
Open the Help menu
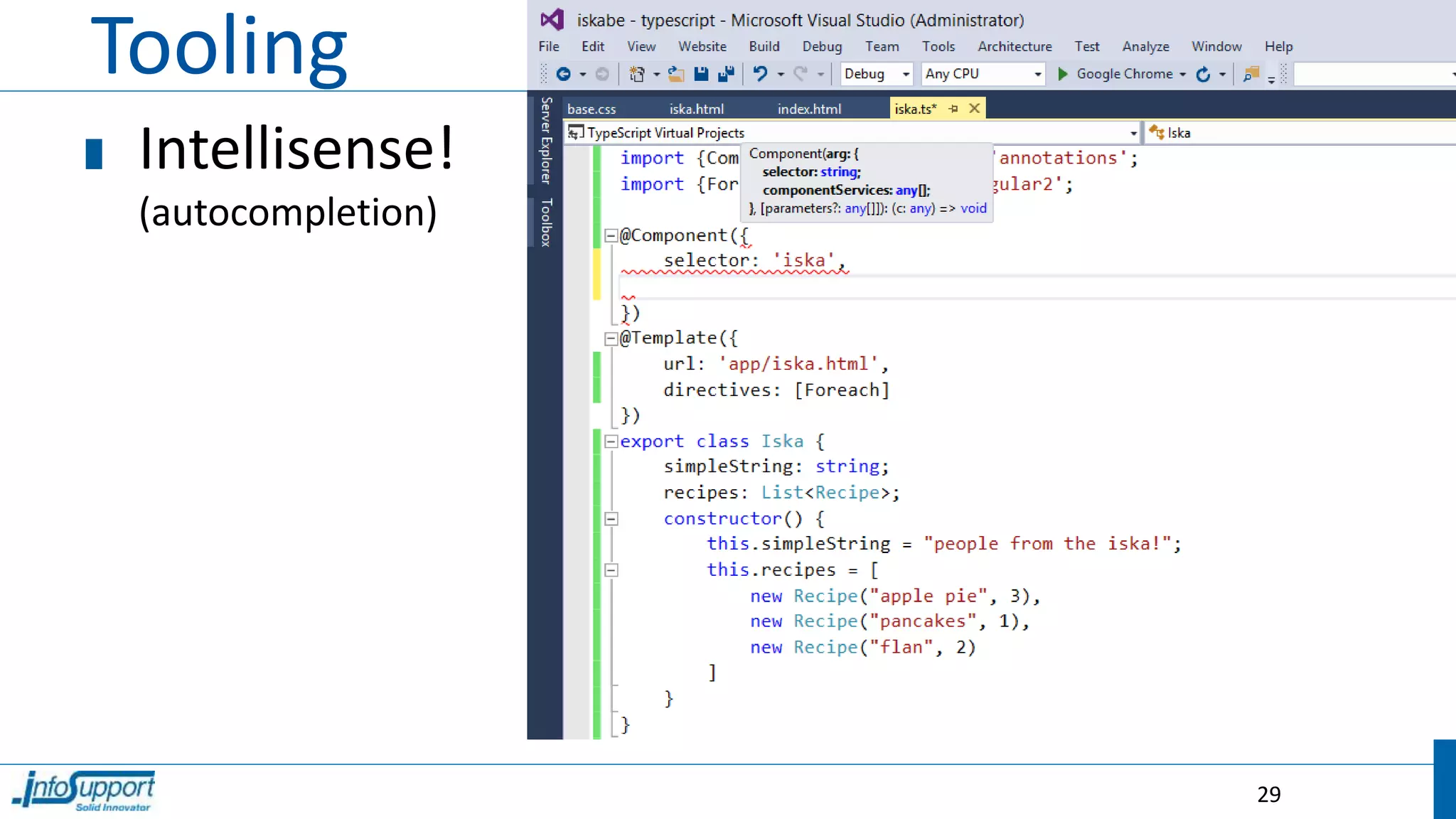click(1278, 46)
